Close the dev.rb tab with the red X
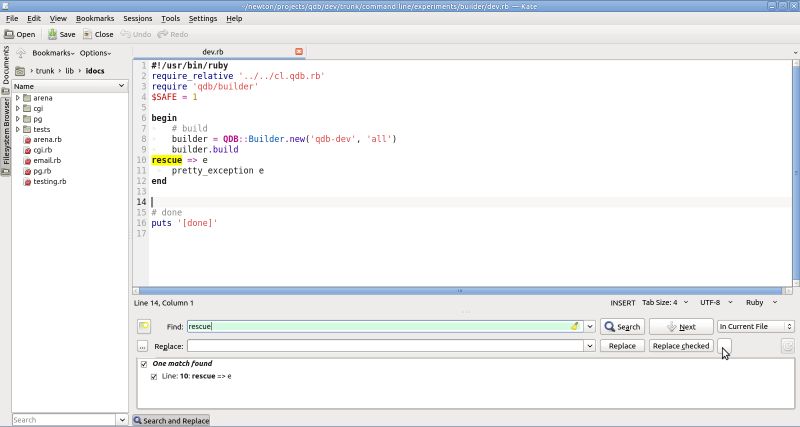Viewport: 800px width, 427px height. 299,52
